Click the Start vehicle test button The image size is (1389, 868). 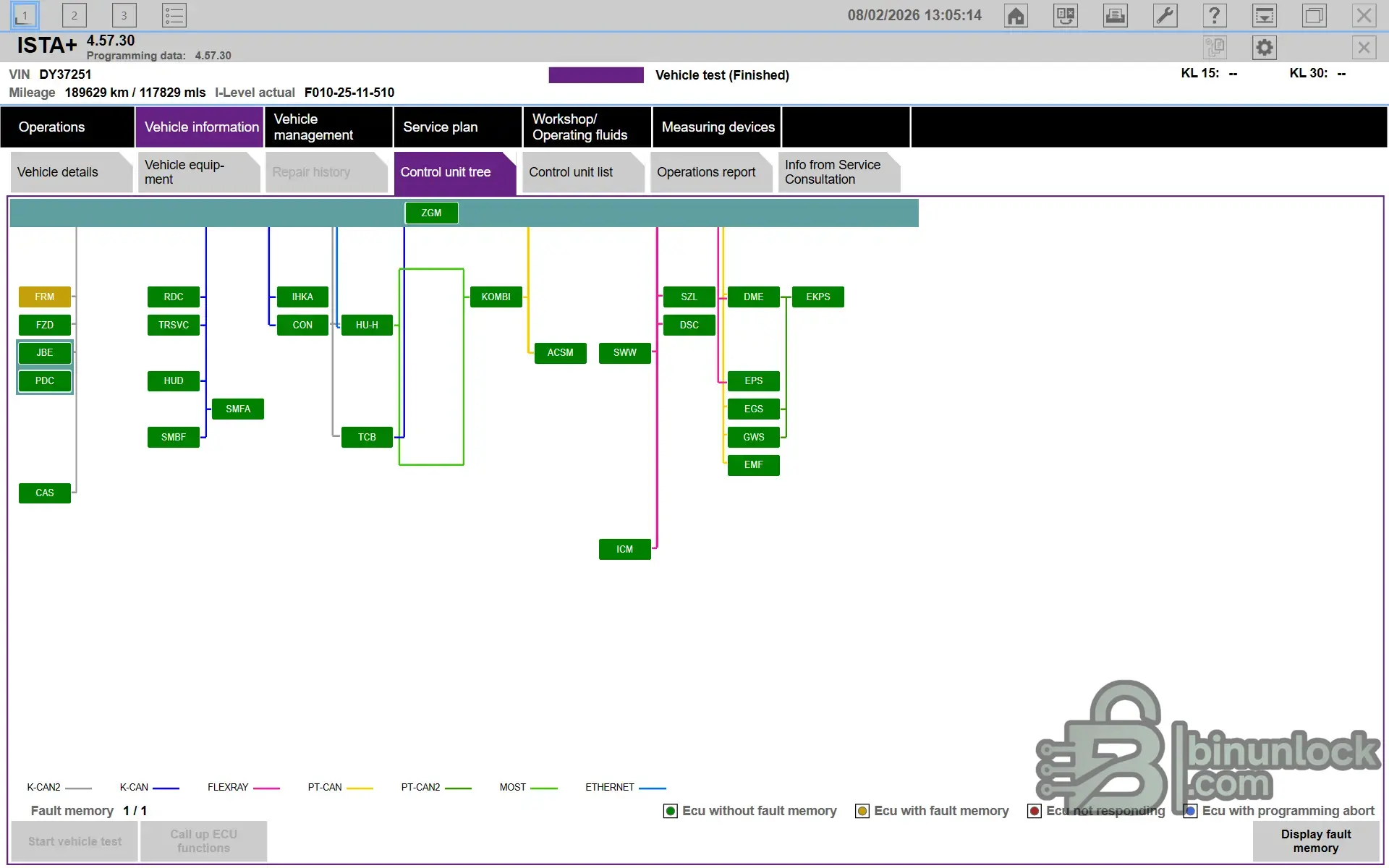pyautogui.click(x=75, y=841)
